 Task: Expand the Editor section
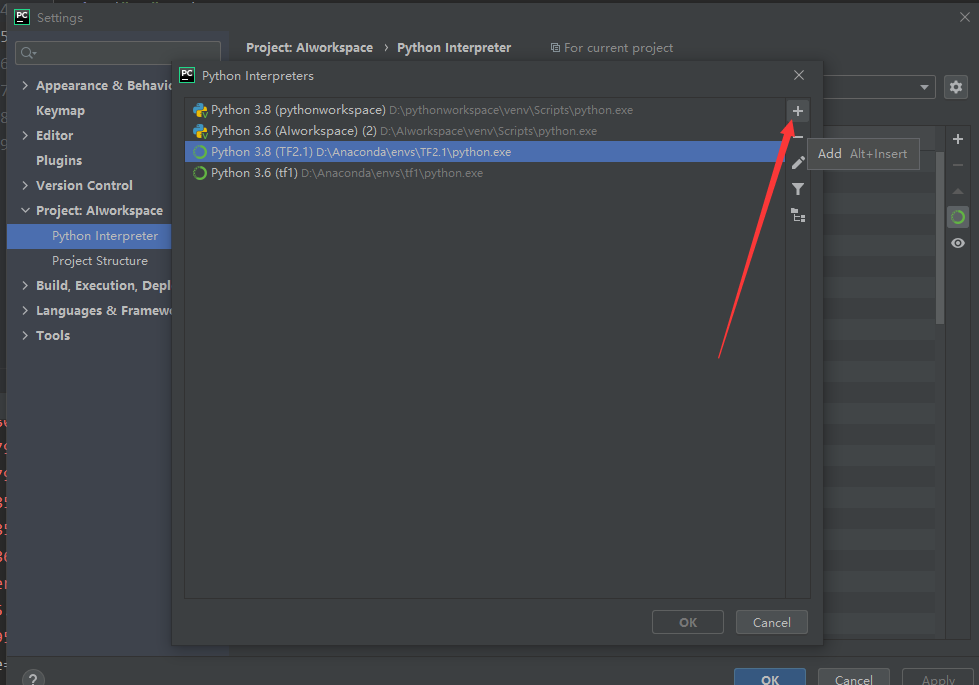(25, 136)
